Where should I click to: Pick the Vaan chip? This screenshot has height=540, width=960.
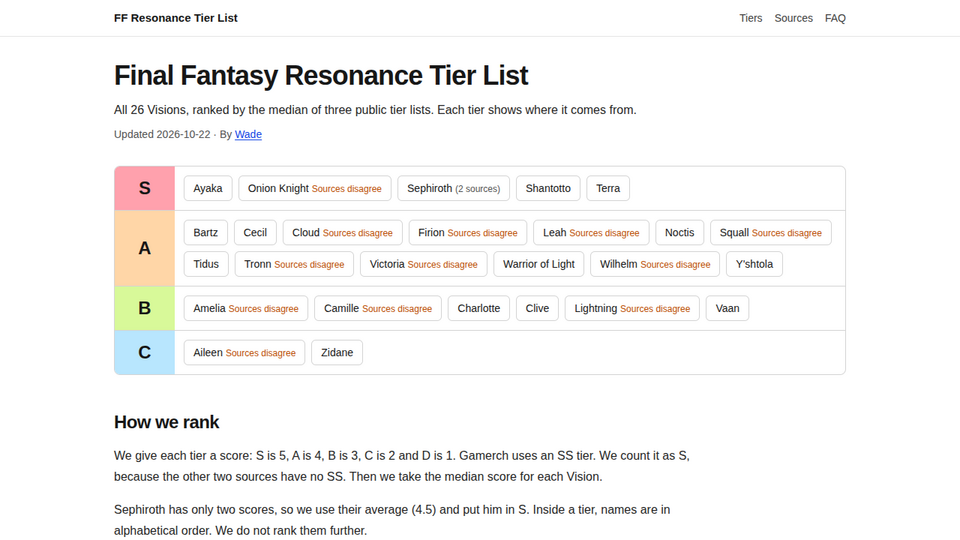pyautogui.click(x=727, y=308)
